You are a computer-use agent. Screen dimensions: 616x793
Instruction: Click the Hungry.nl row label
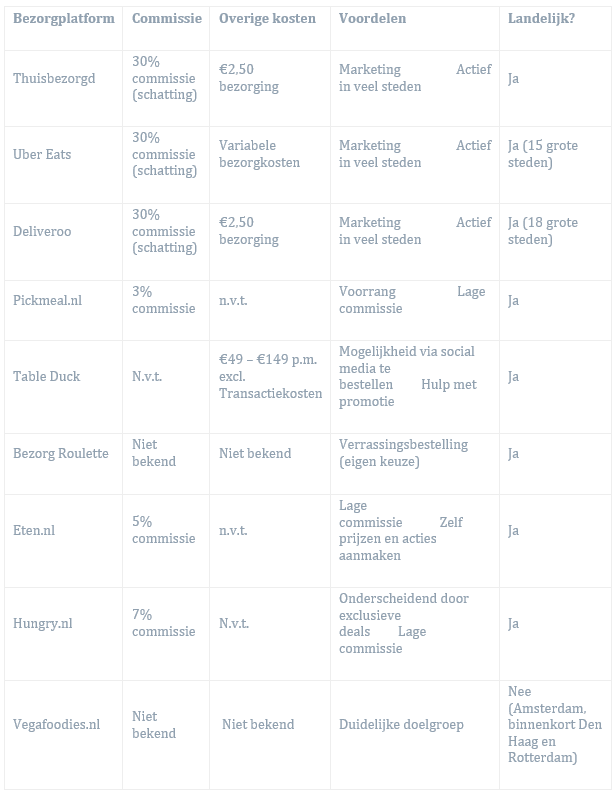click(x=43, y=624)
